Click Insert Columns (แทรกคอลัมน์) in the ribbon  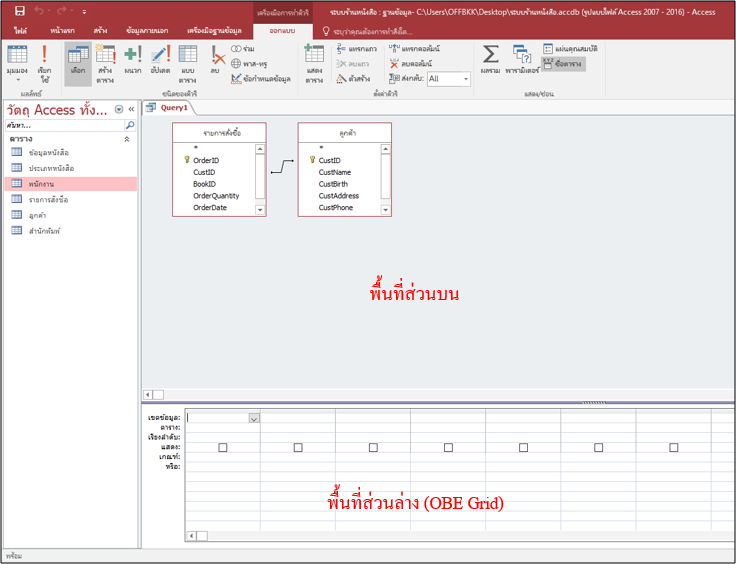click(x=414, y=48)
